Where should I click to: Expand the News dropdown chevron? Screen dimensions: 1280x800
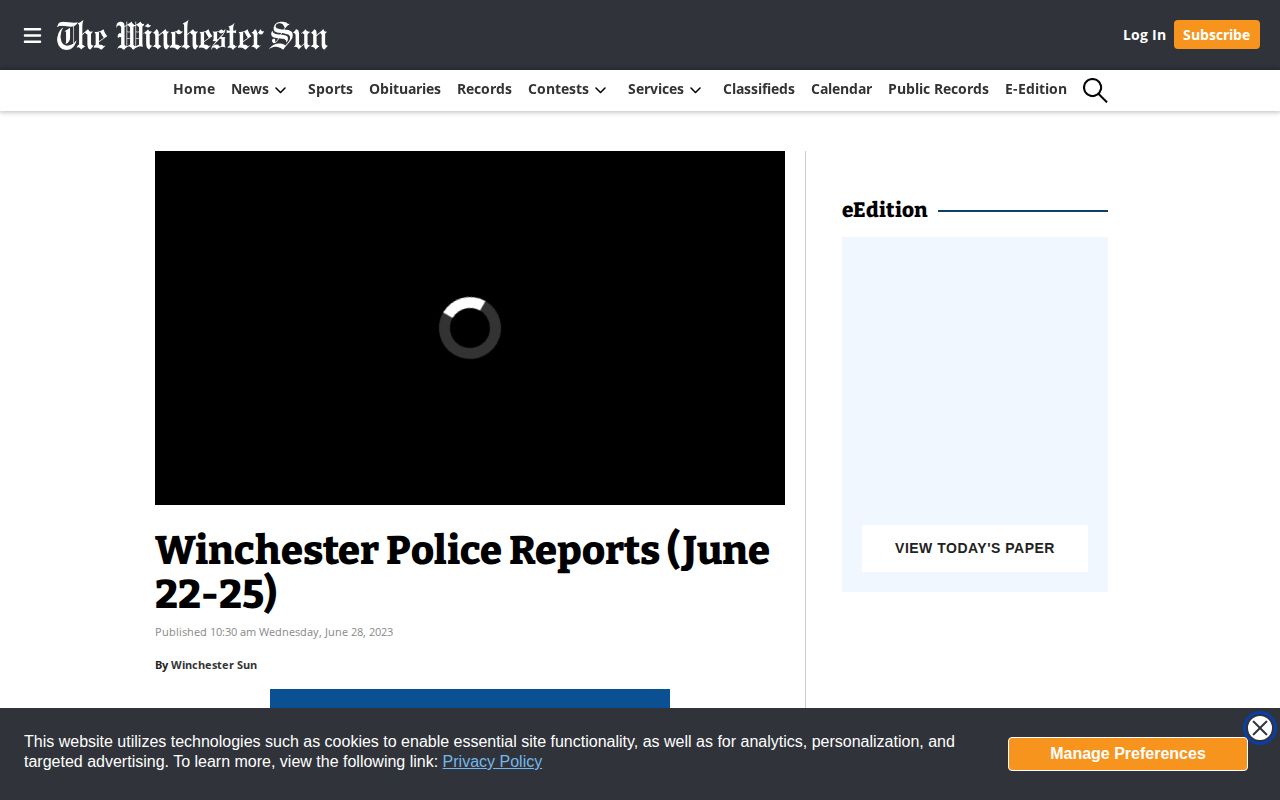click(281, 90)
